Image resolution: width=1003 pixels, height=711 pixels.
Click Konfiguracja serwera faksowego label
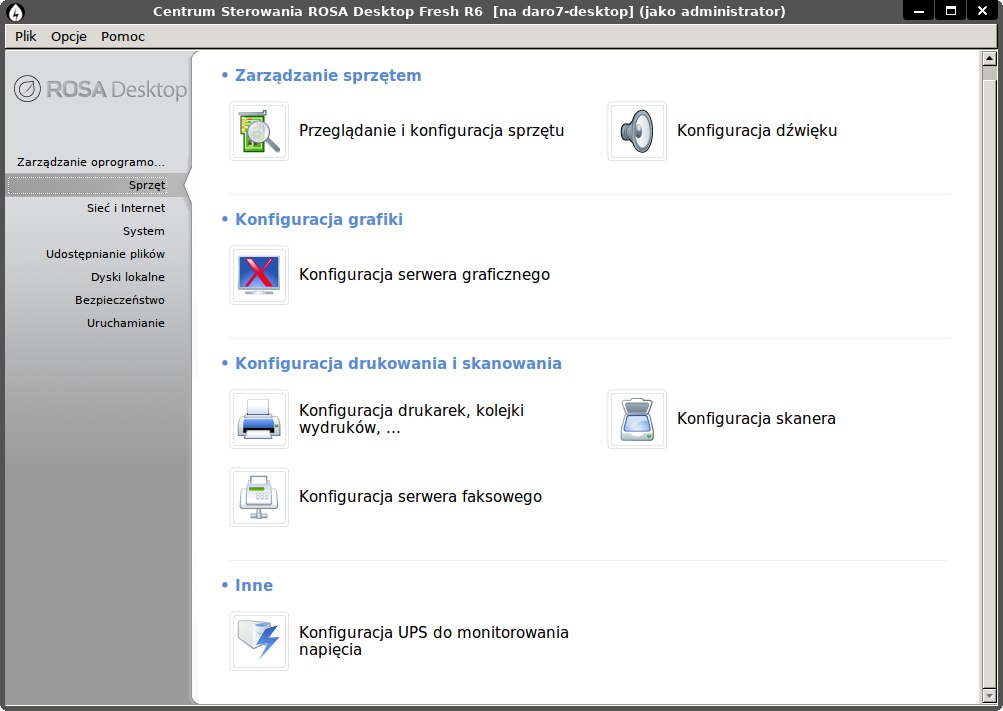(x=420, y=497)
